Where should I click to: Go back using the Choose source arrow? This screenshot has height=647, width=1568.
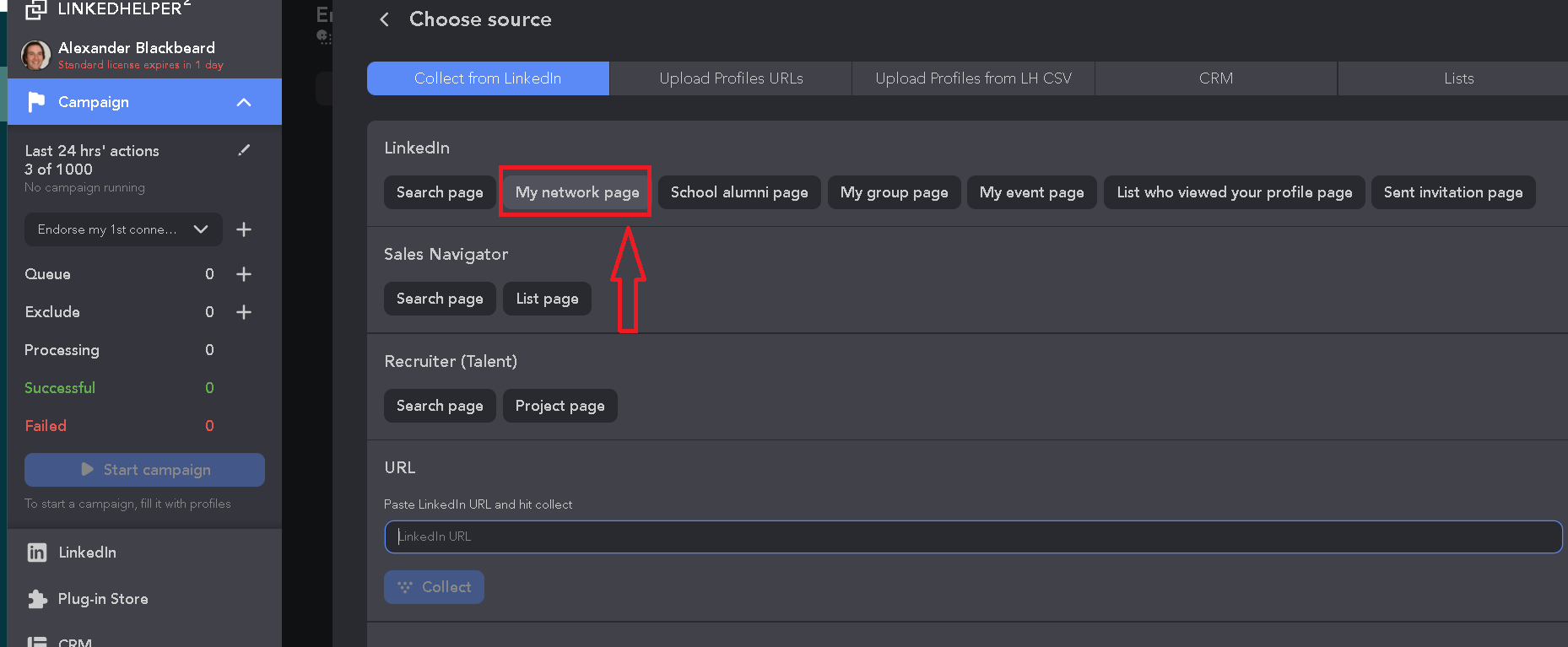coord(385,19)
